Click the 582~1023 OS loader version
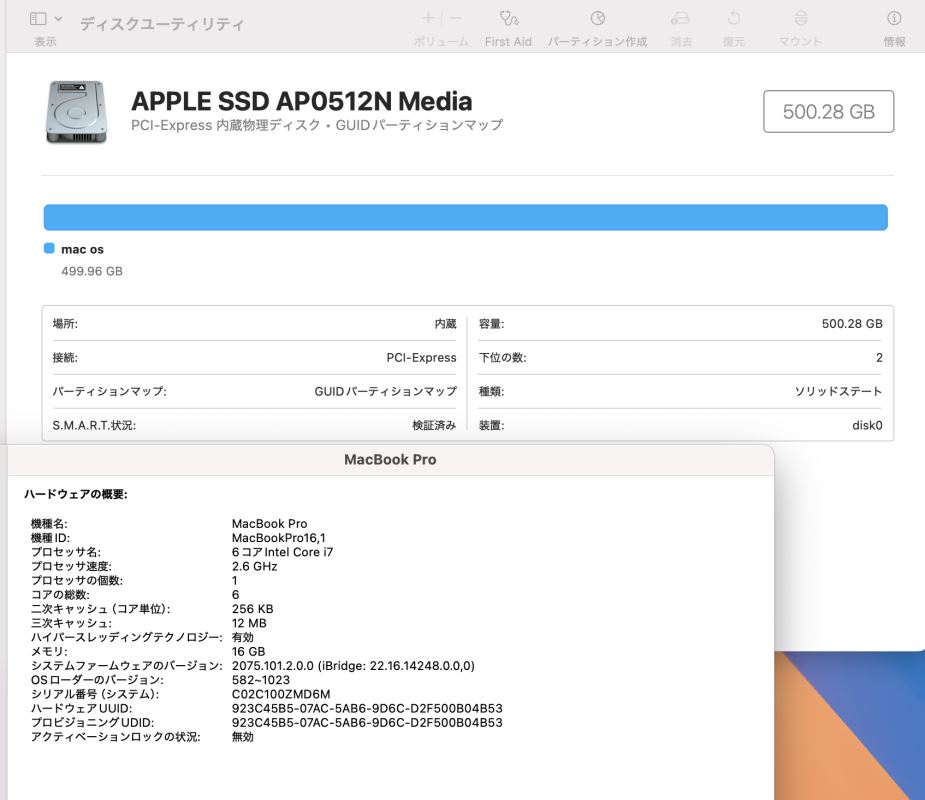This screenshot has width=925, height=800. tap(261, 680)
